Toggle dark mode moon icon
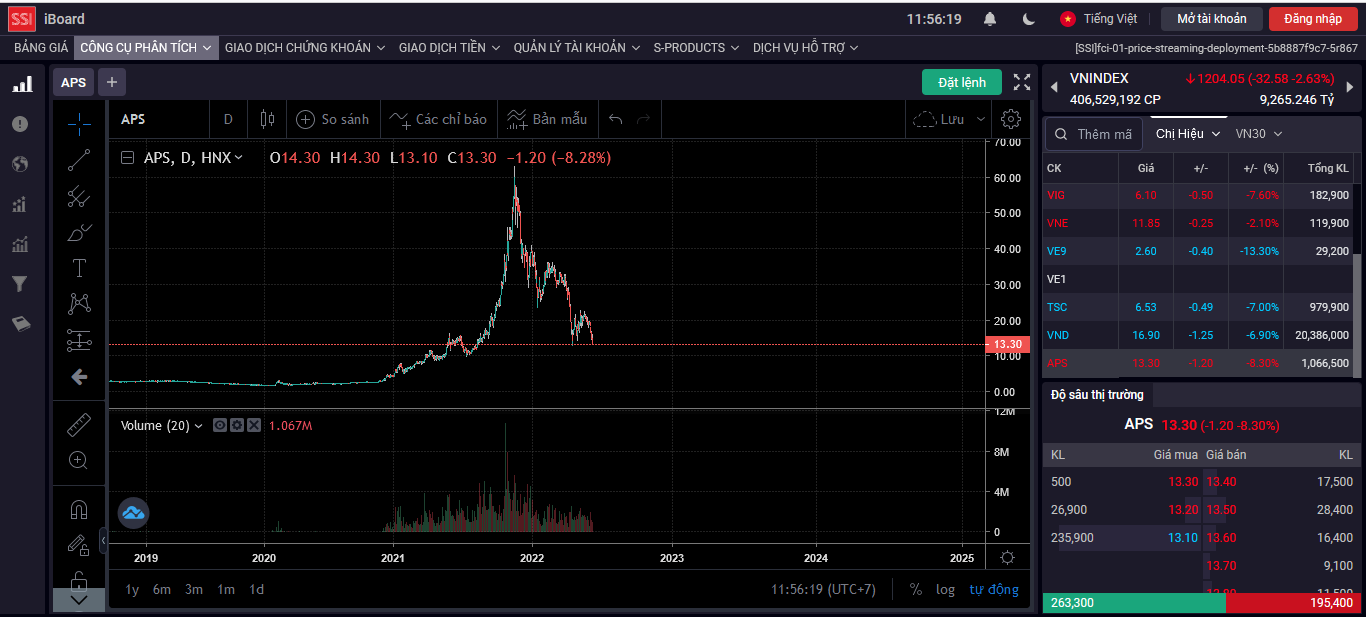The height and width of the screenshot is (617, 1366). [x=1029, y=19]
